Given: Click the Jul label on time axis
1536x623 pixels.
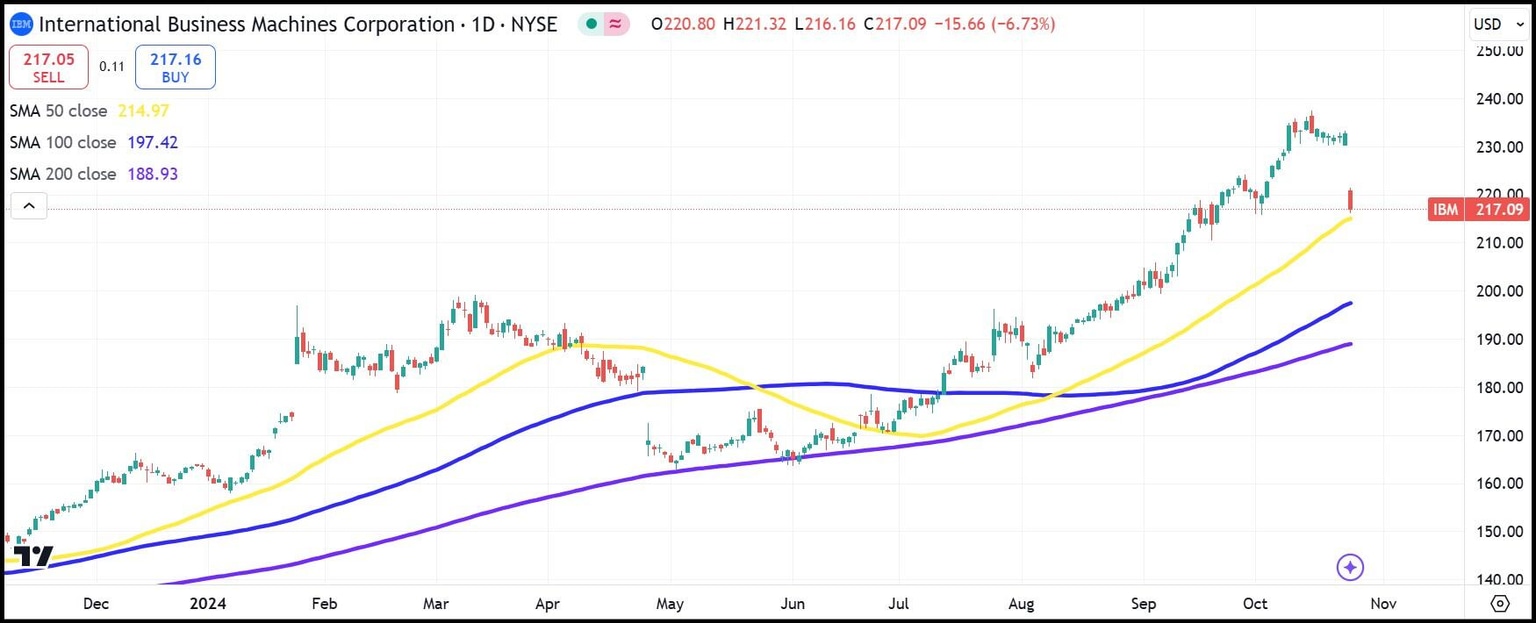Looking at the screenshot, I should [x=899, y=604].
